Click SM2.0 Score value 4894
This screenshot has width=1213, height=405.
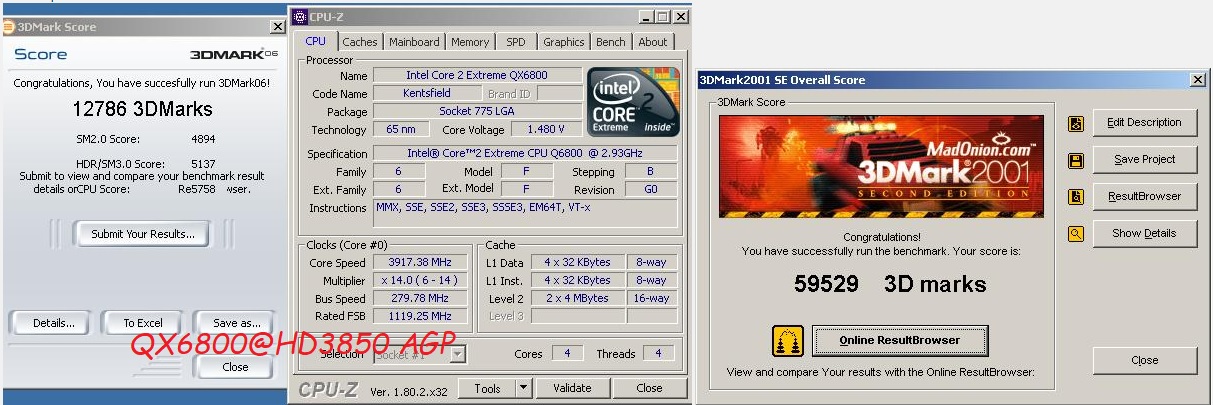point(203,139)
